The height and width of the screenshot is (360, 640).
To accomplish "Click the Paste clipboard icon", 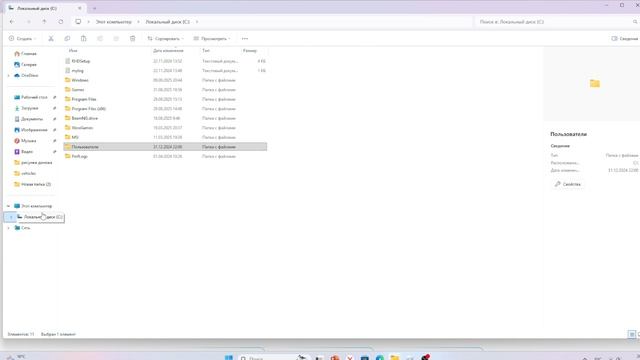I will click(x=84, y=38).
